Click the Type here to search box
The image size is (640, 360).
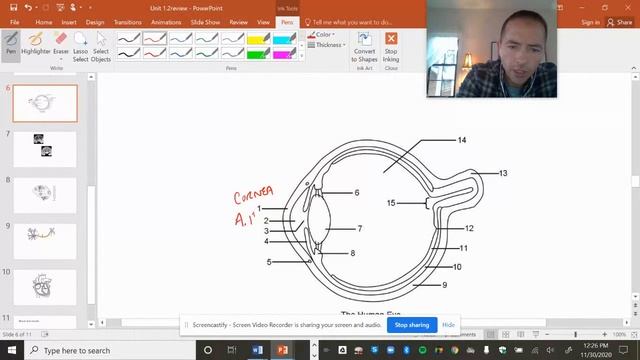point(110,350)
